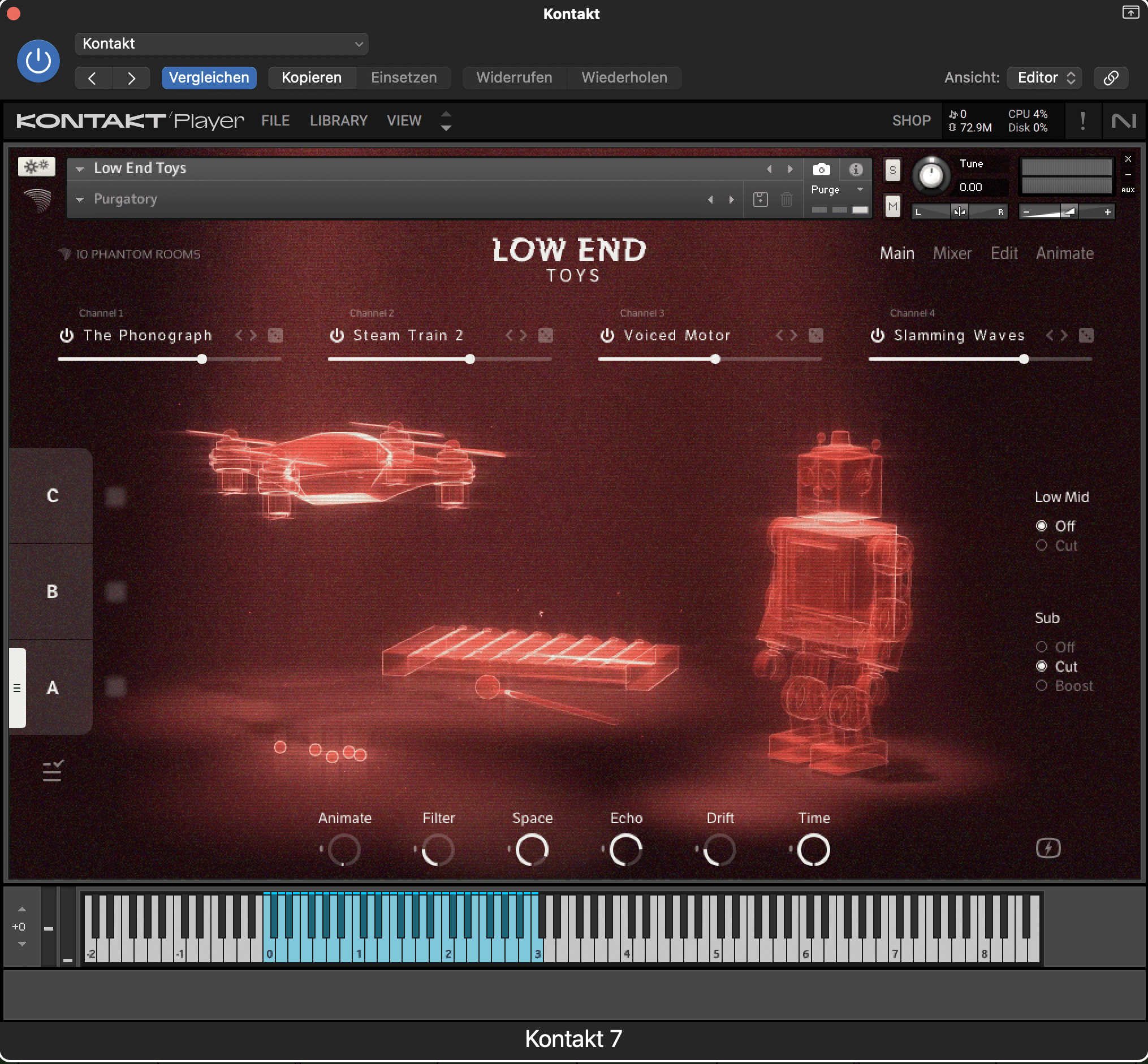Screen dimensions: 1148x1064
Task: Open the Kontakt preset dropdown
Action: (x=222, y=44)
